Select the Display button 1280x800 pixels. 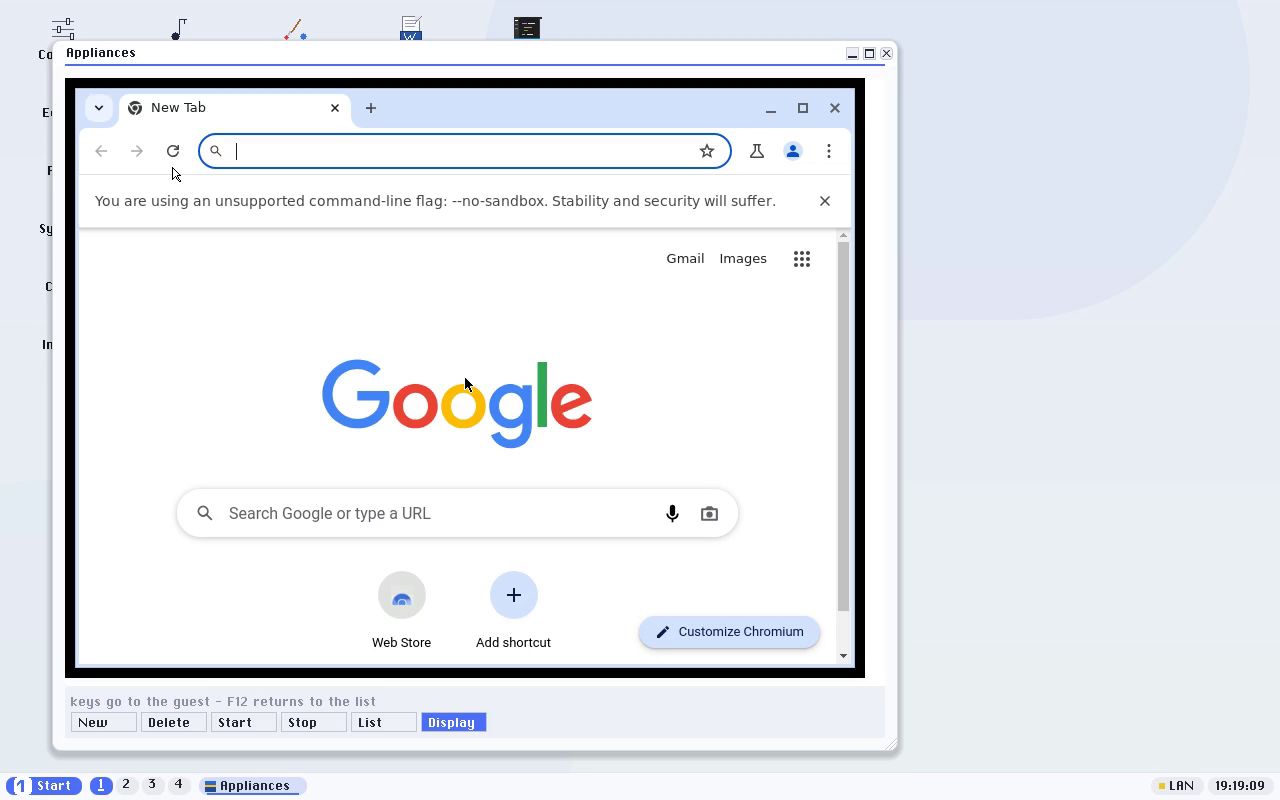click(454, 722)
